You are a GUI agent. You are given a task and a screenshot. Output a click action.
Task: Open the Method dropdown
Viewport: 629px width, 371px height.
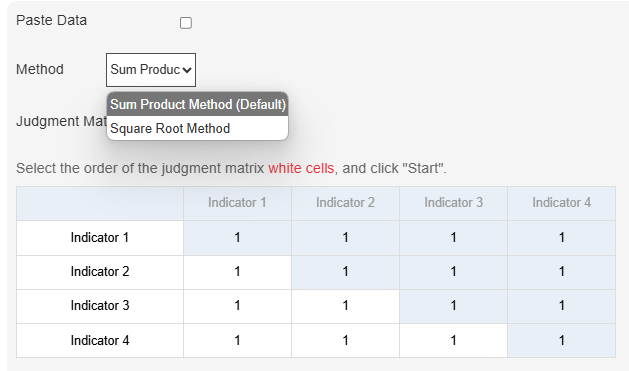[151, 70]
